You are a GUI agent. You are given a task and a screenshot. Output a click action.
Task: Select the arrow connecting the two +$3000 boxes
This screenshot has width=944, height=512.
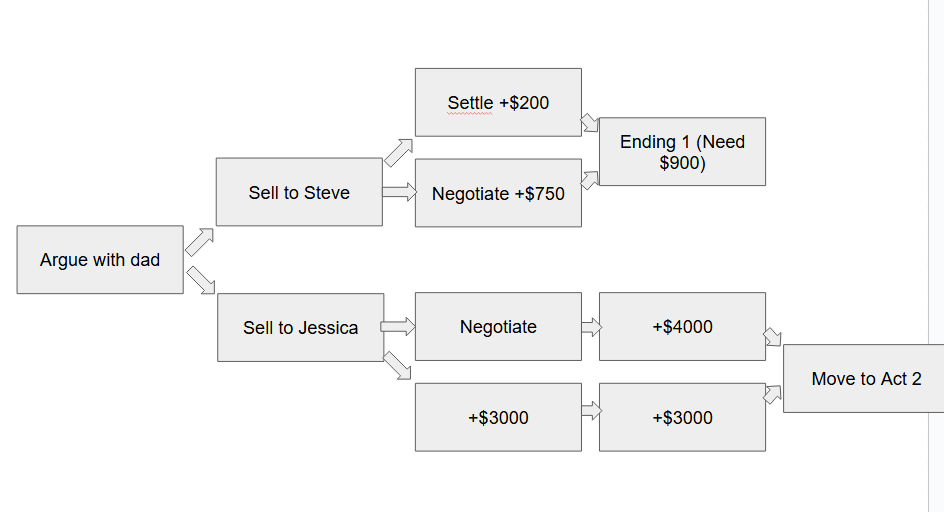click(590, 410)
